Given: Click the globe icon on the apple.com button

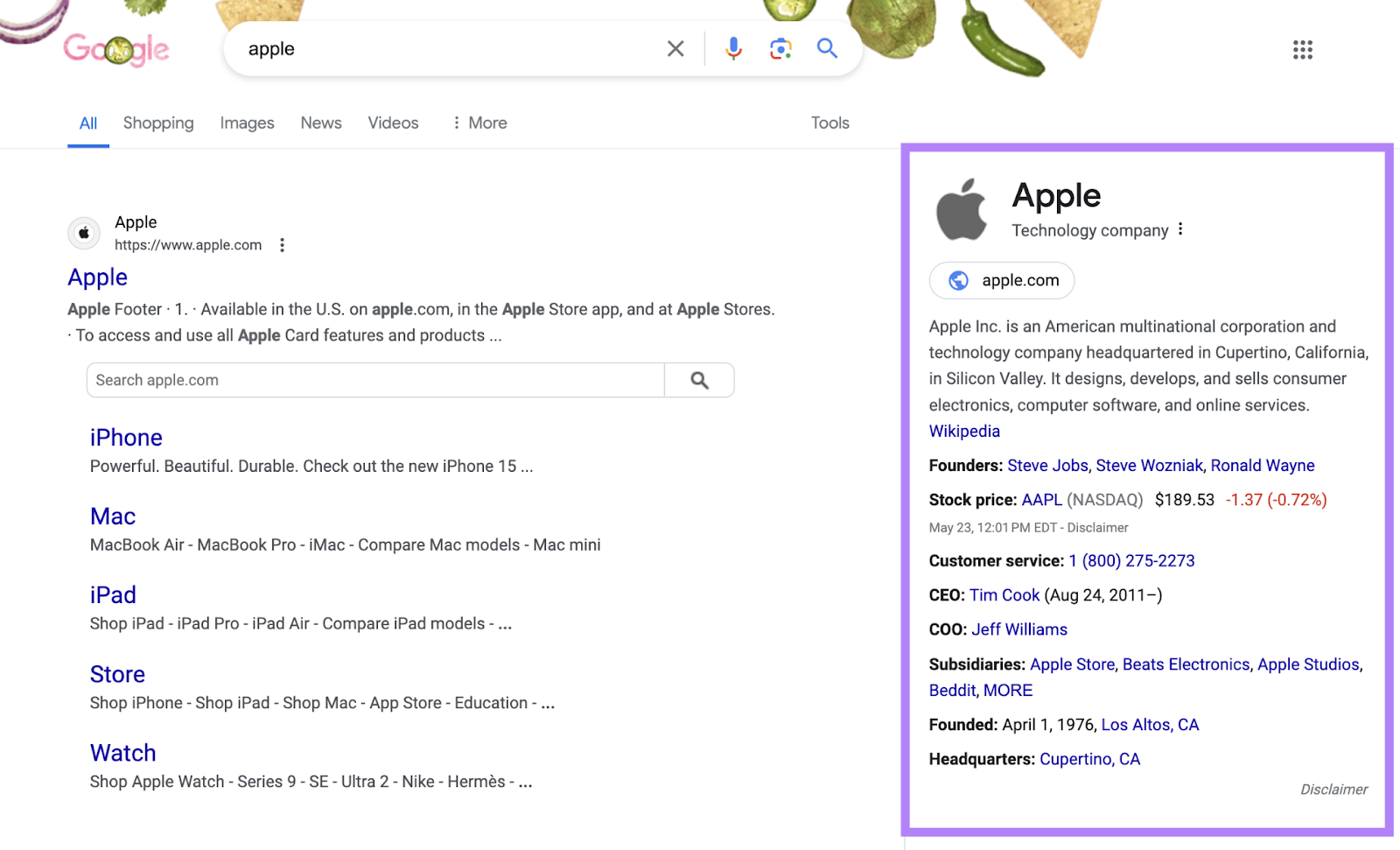Looking at the screenshot, I should (x=959, y=280).
